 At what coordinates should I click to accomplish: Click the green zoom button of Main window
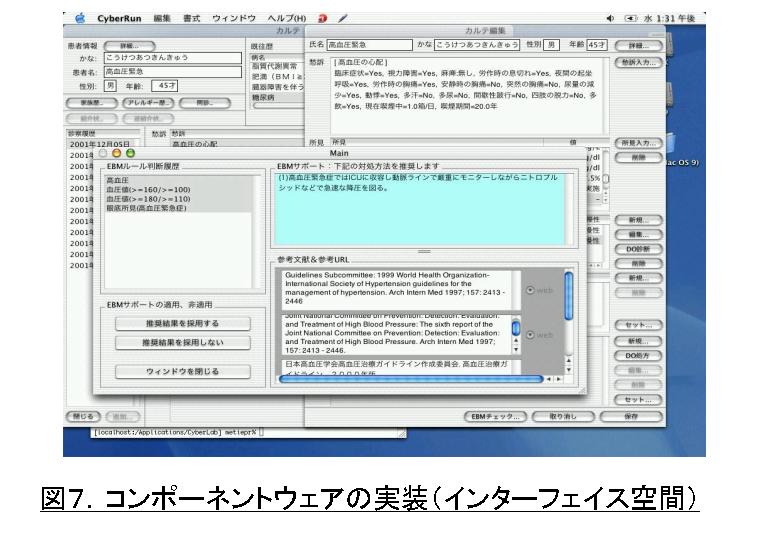(x=130, y=153)
